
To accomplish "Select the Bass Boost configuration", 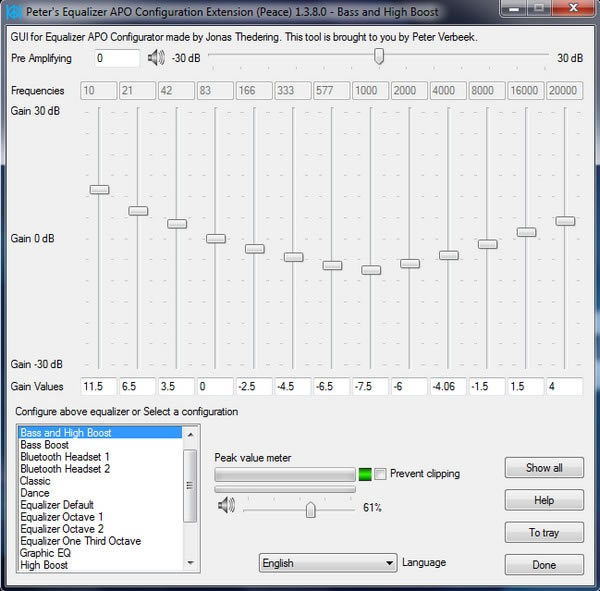I will click(44, 445).
